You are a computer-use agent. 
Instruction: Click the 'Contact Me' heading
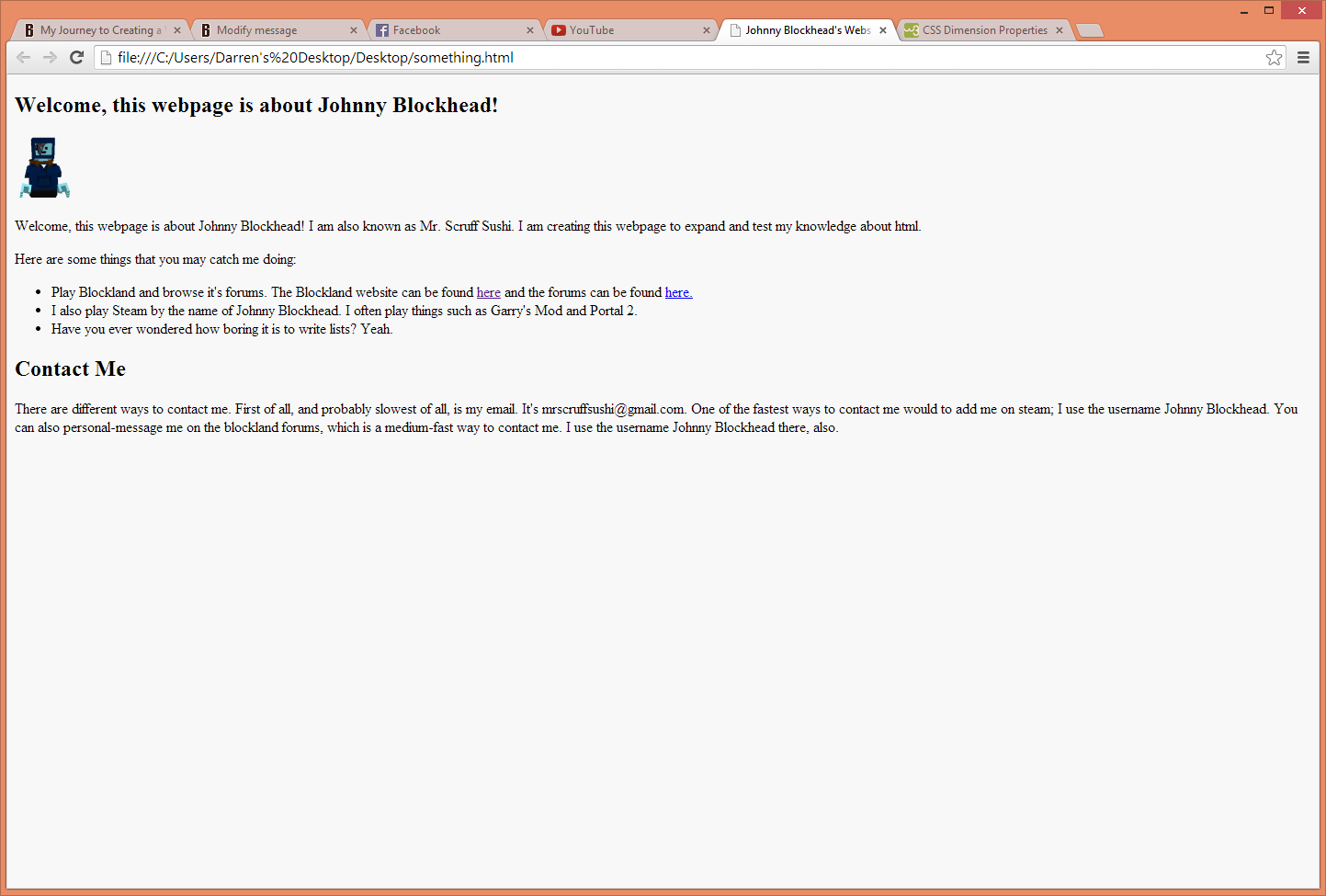(x=70, y=369)
